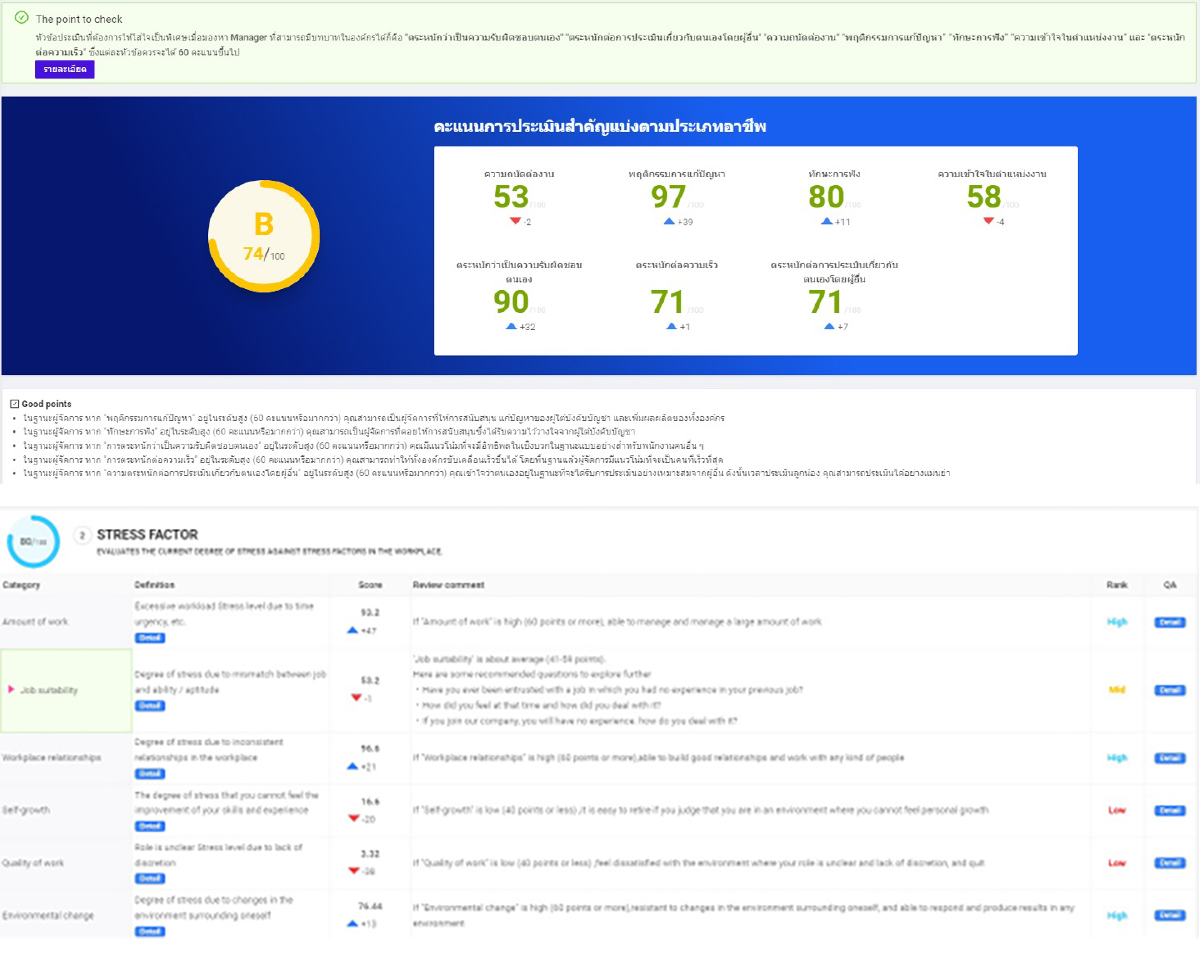Click the green check icon beside "The point to check"
Screen dimensions: 1200x958
22,17
